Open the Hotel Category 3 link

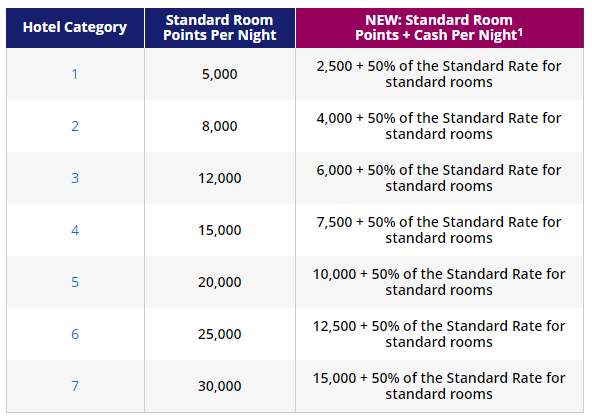[x=75, y=178]
